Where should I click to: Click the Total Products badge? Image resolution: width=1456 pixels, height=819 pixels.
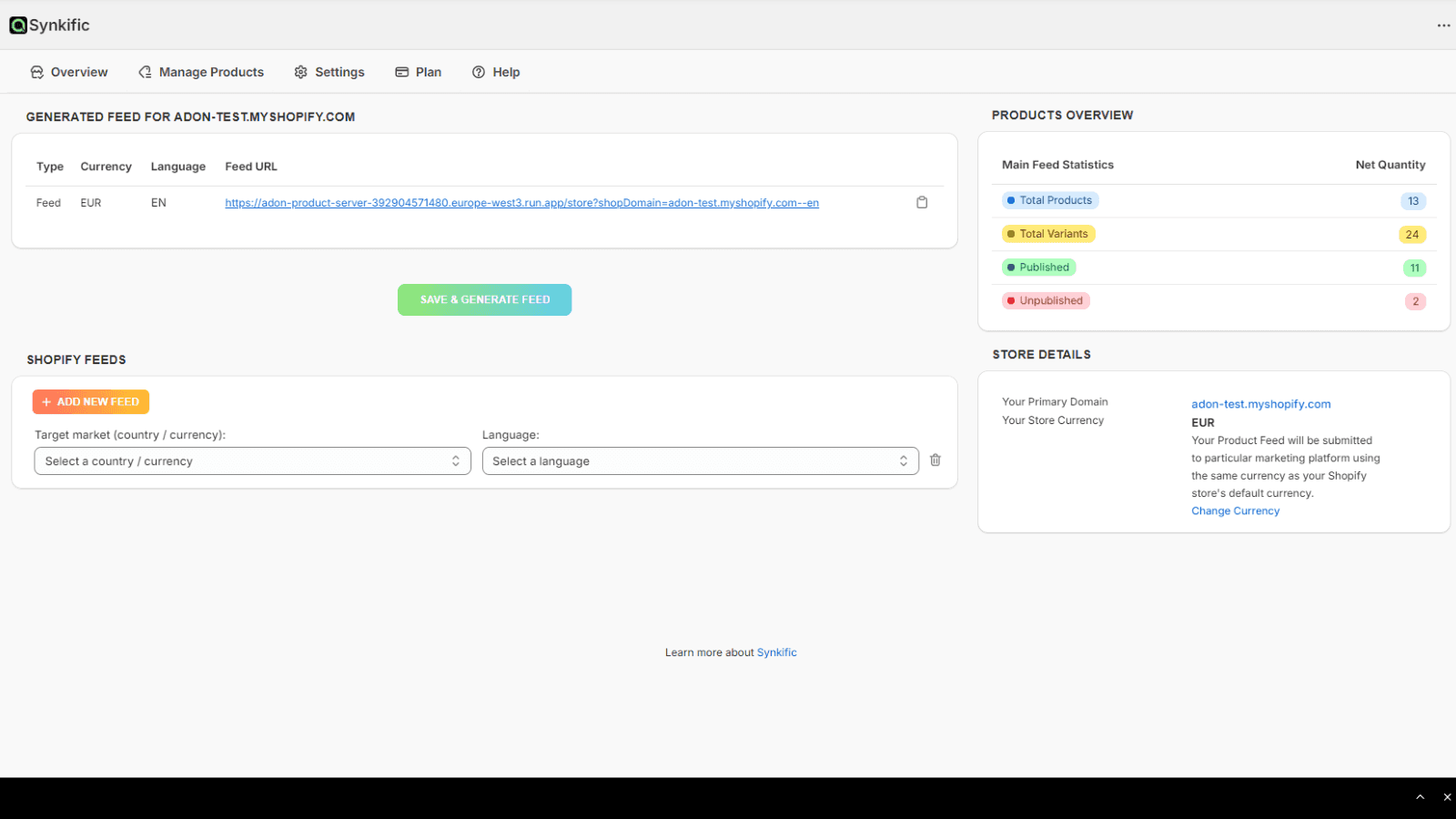1049,199
